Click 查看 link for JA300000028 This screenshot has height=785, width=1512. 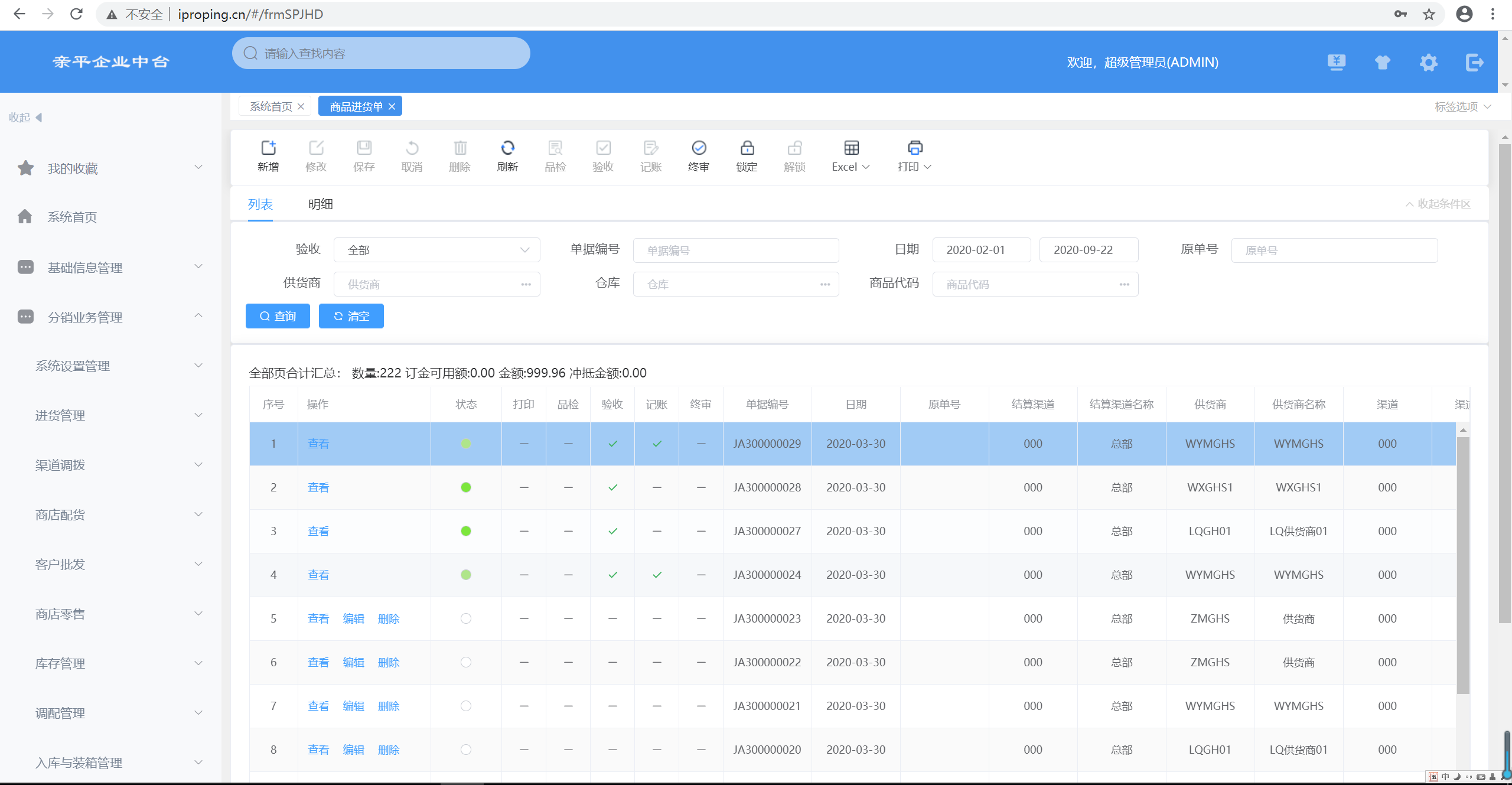(x=318, y=487)
